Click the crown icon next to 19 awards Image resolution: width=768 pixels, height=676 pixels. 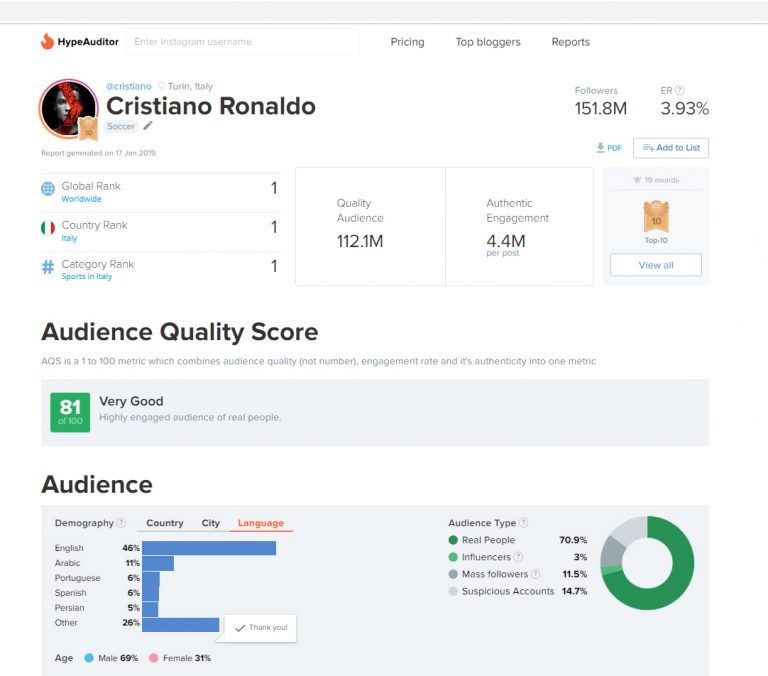coord(637,180)
